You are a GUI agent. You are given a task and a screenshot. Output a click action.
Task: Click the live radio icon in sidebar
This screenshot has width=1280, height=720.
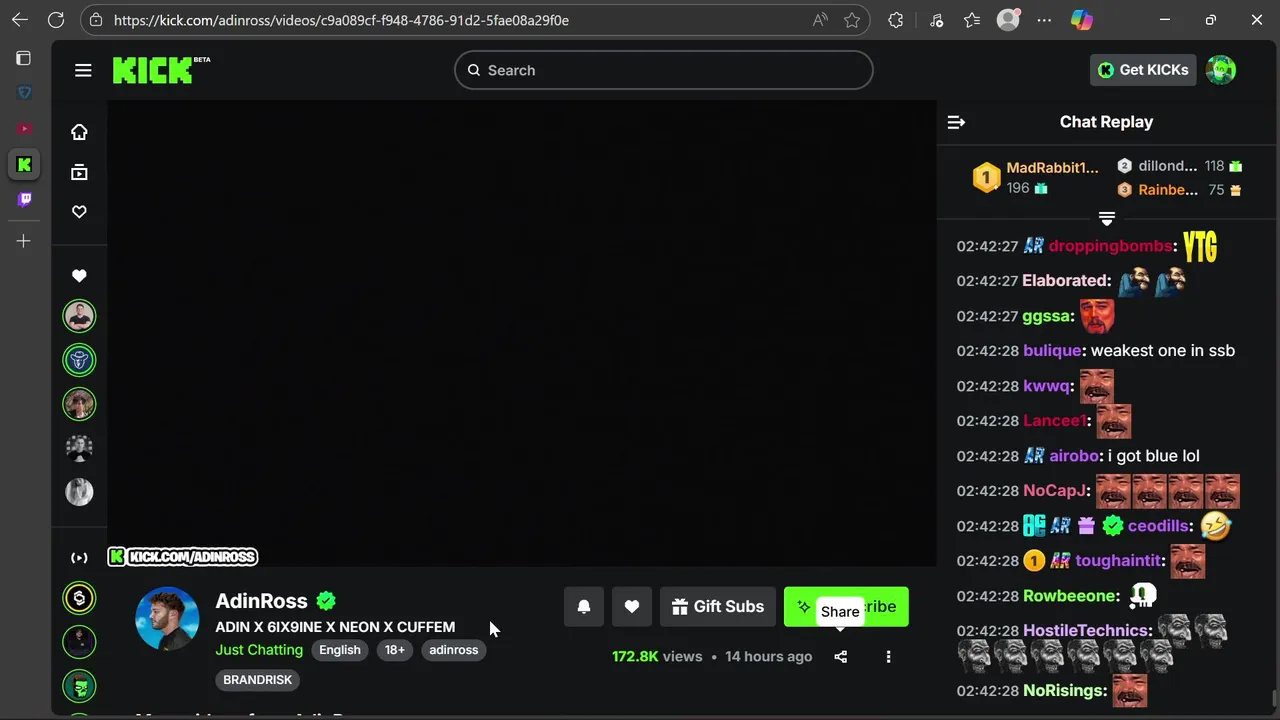(x=79, y=558)
